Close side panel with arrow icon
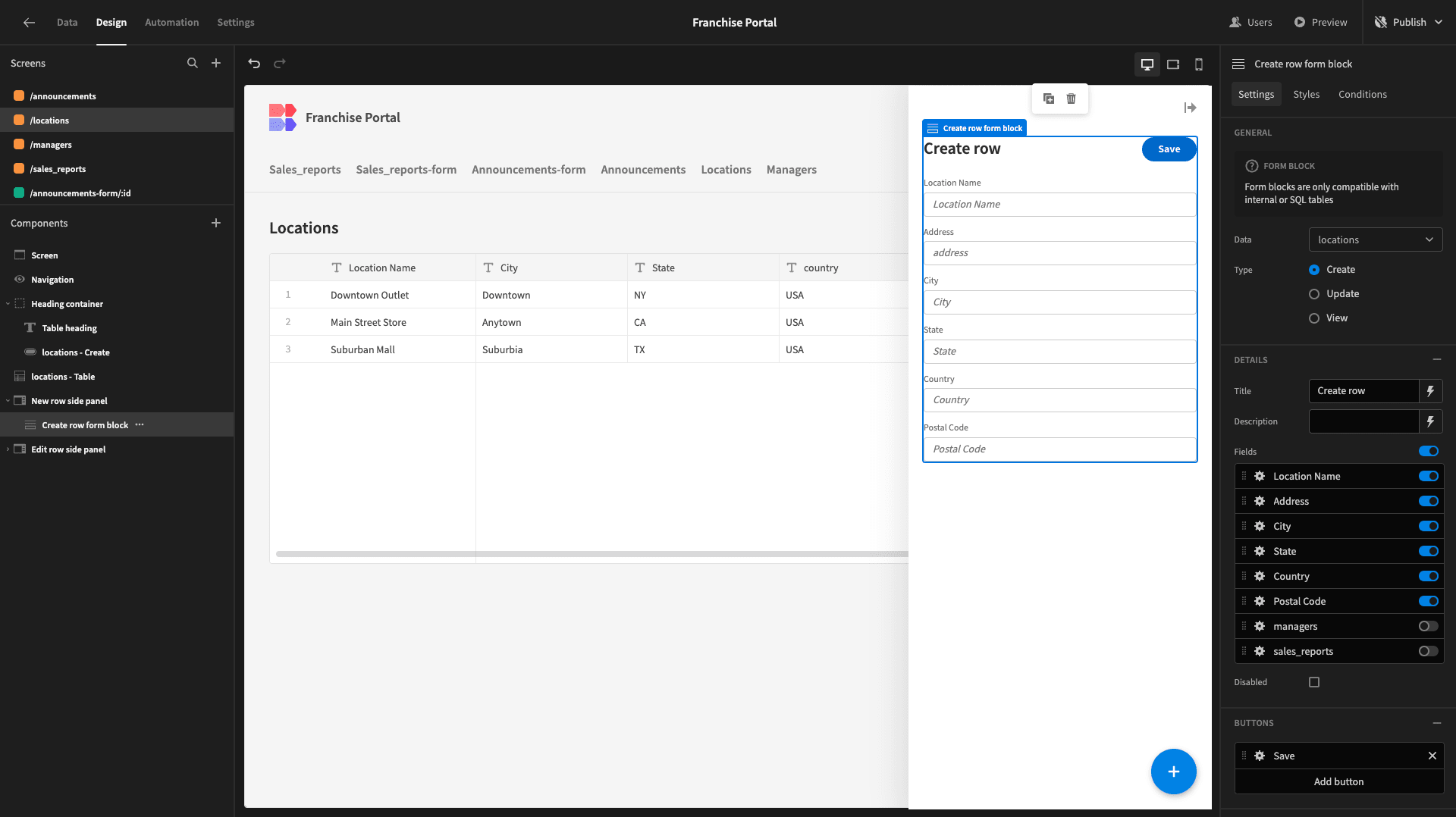The image size is (1456, 817). coord(1191,108)
